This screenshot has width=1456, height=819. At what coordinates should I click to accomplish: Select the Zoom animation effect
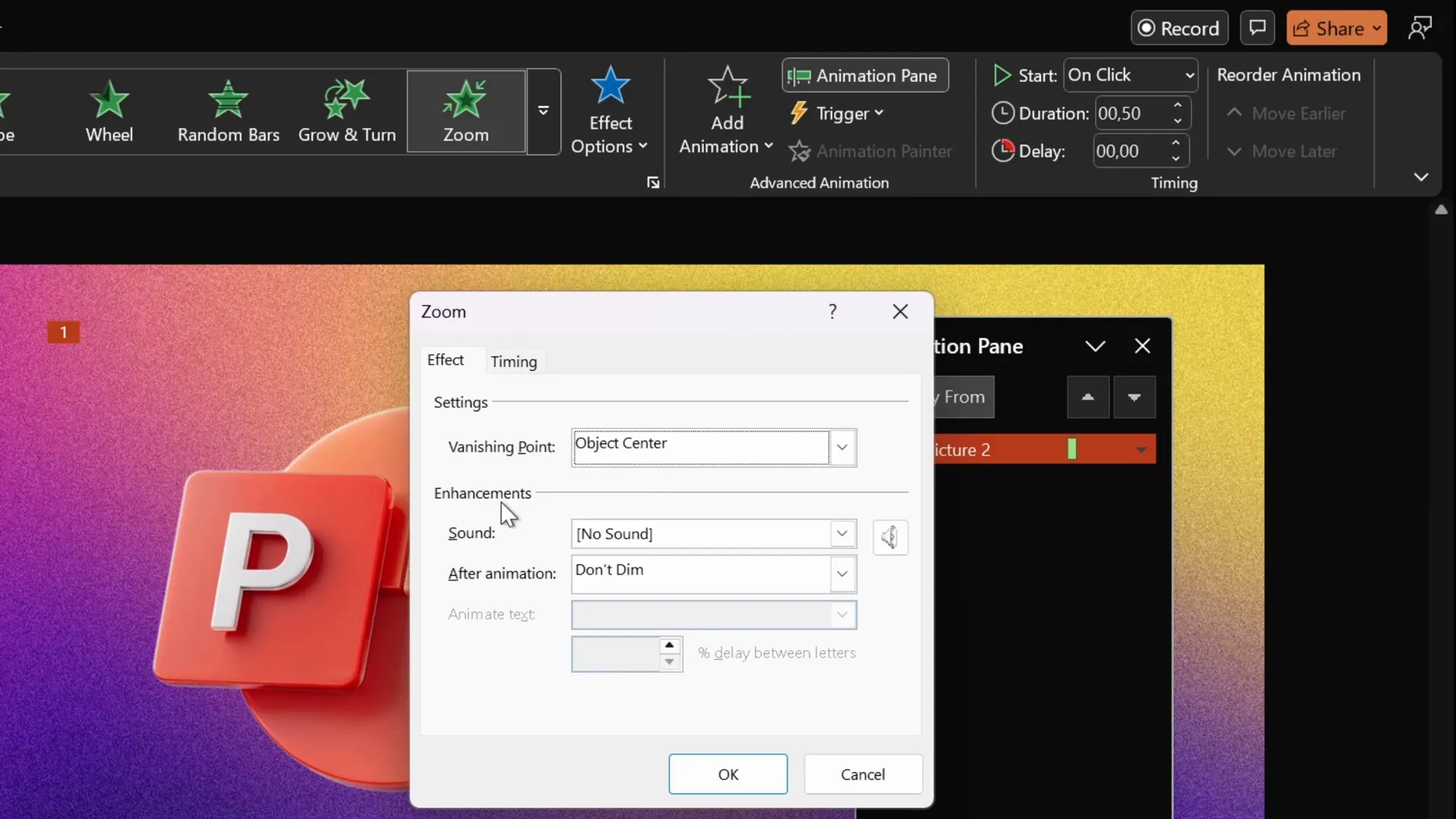click(x=466, y=111)
